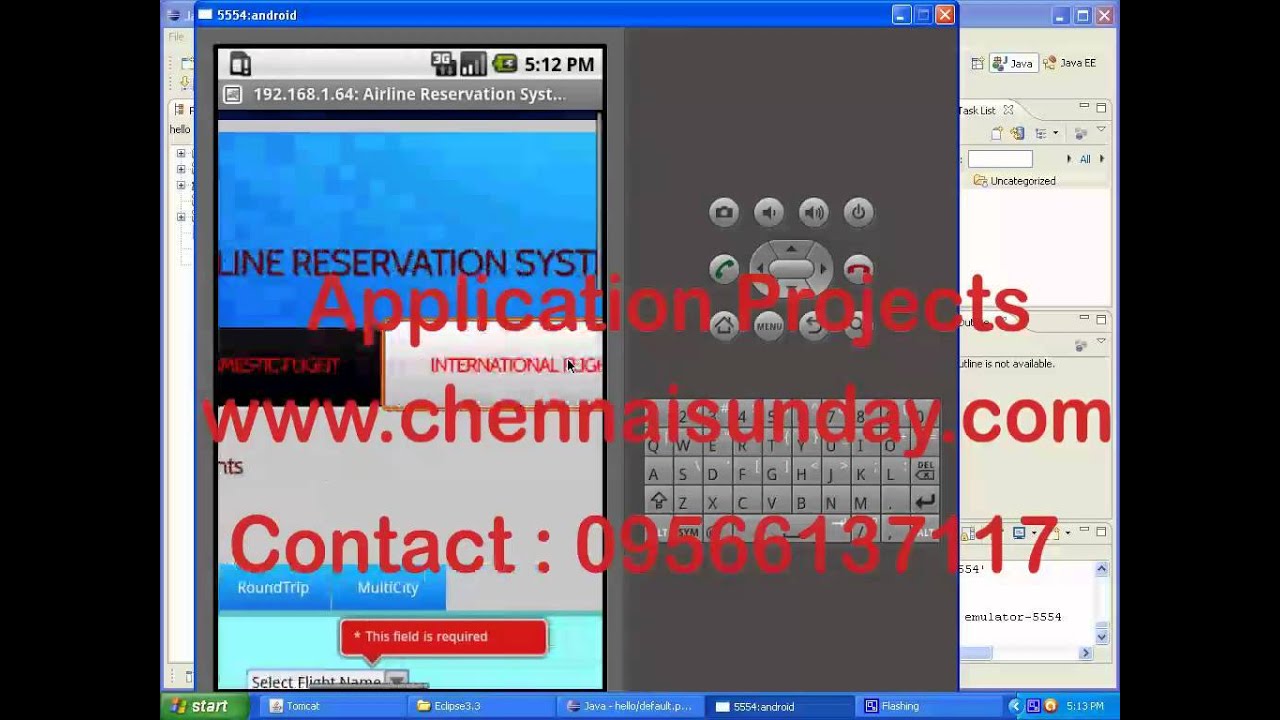This screenshot has width=1280, height=720.
Task: Select the Task List tab
Action: 979,110
